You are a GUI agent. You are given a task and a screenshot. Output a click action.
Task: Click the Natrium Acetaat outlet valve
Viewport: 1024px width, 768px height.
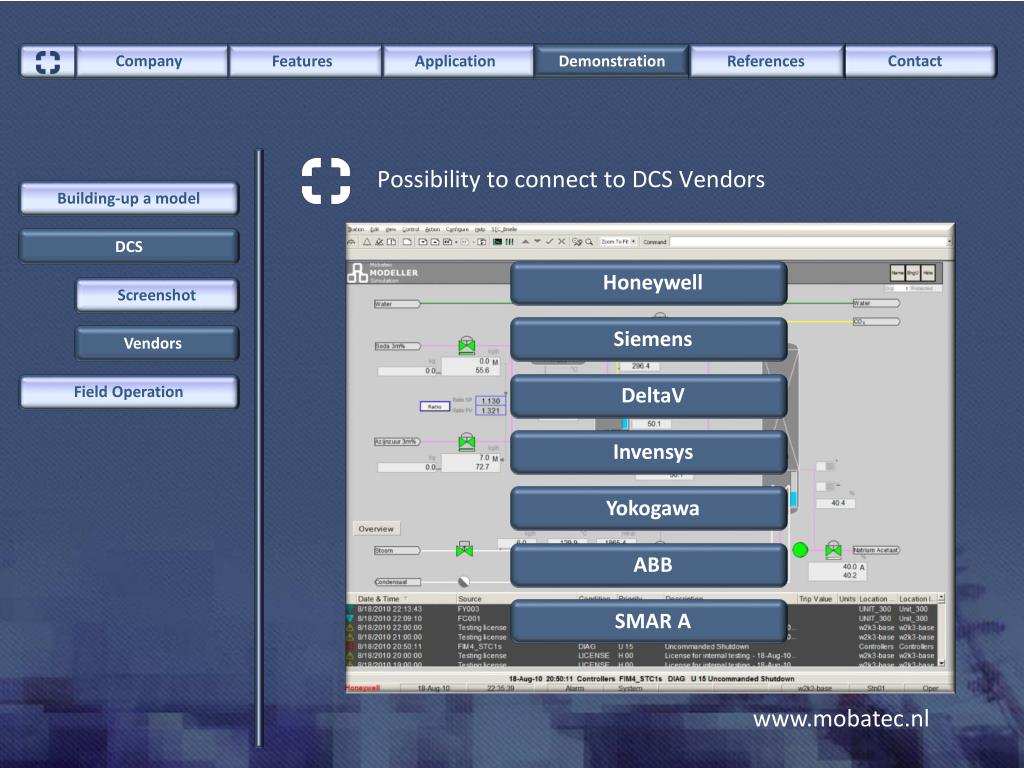coord(833,550)
